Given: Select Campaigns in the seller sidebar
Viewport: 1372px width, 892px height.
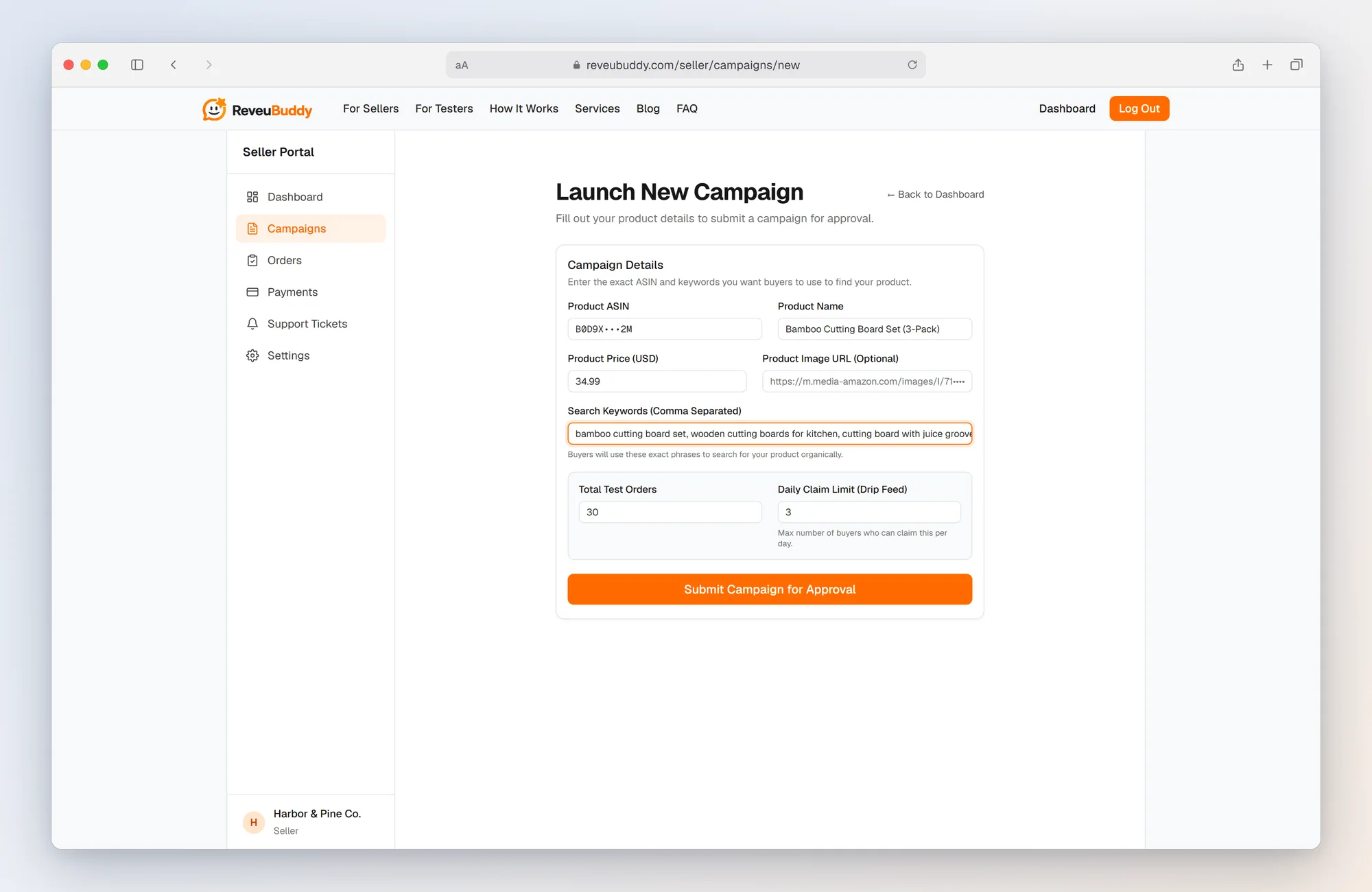Looking at the screenshot, I should pos(311,228).
